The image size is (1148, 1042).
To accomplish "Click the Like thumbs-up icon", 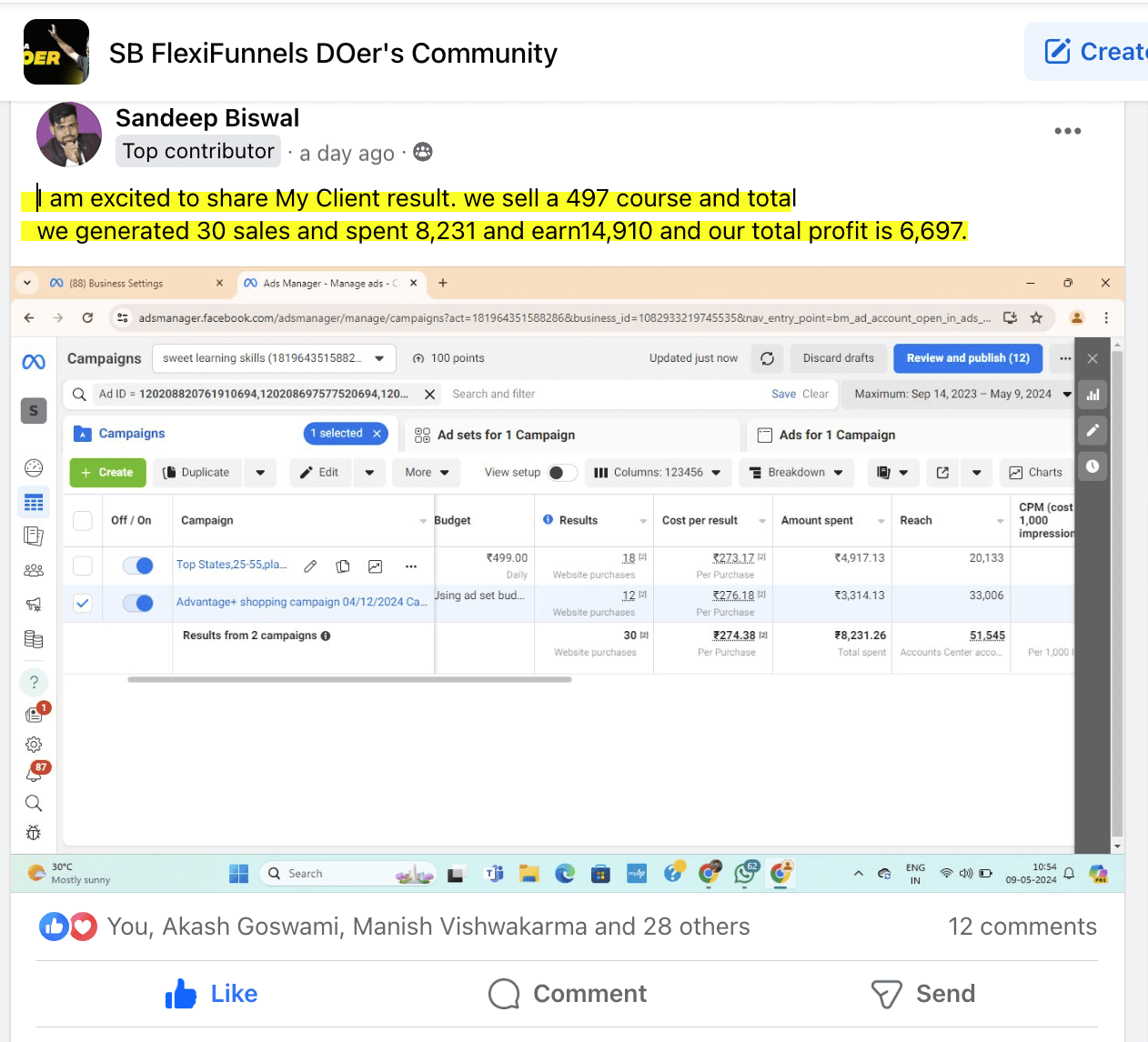I will point(181,994).
